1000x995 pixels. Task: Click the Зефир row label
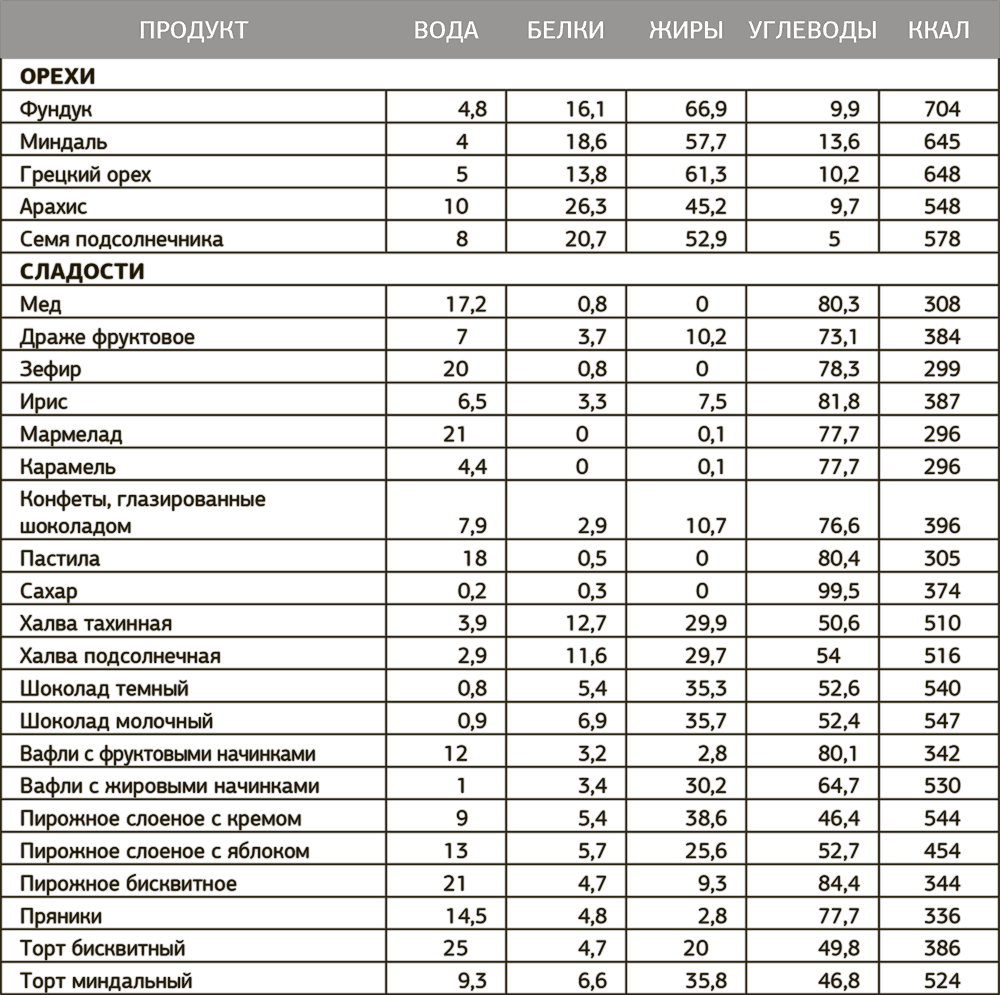click(50, 369)
